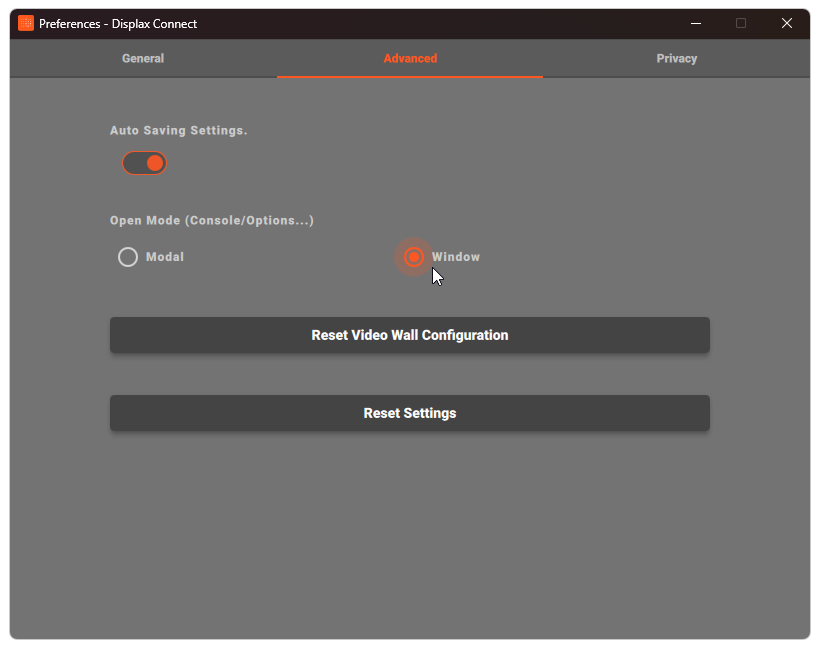Image resolution: width=820 pixels, height=651 pixels.
Task: Click the Displax Connect app icon in title bar
Action: 26,23
